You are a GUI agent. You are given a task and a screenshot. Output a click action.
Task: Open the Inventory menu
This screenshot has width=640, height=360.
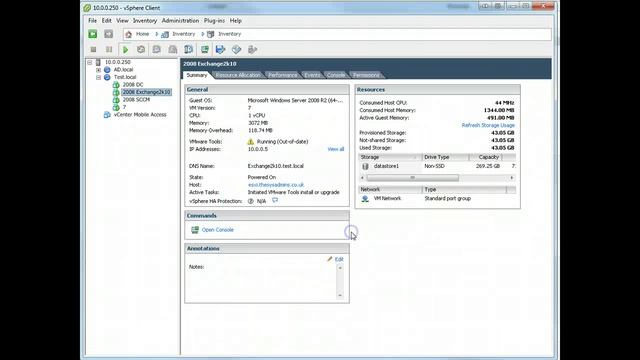coord(145,20)
